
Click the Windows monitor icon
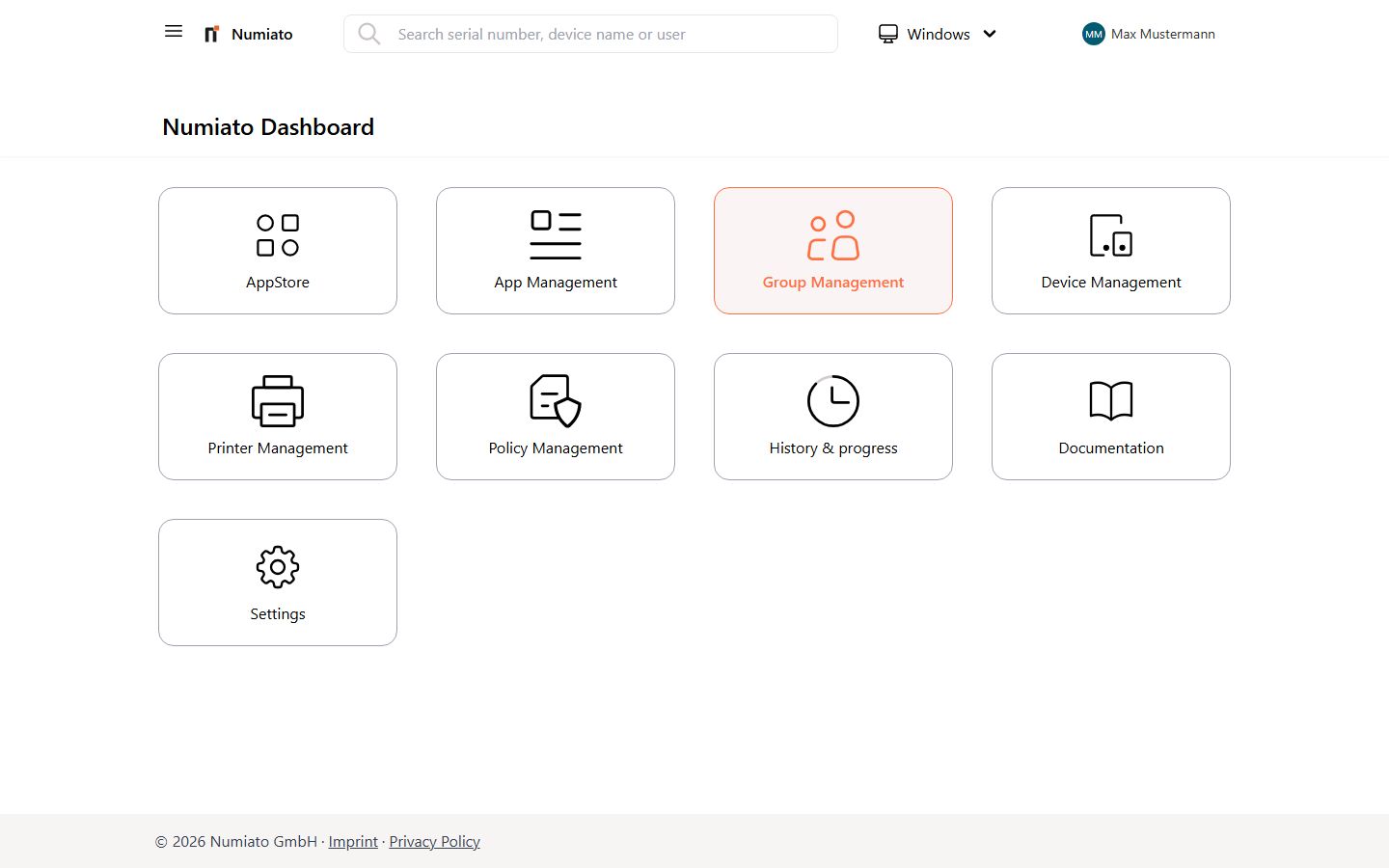tap(887, 33)
